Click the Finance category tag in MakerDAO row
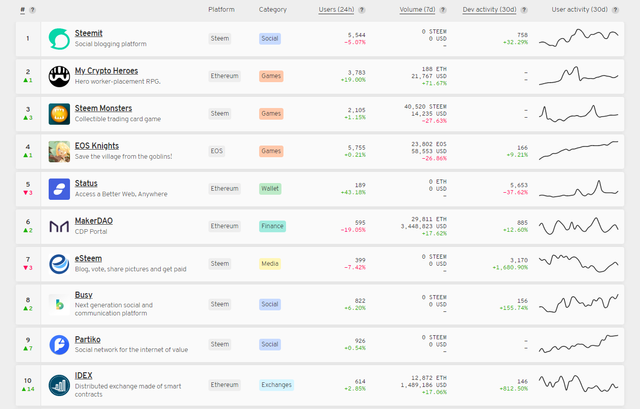Screen dimensions: 640x409 click(272, 227)
